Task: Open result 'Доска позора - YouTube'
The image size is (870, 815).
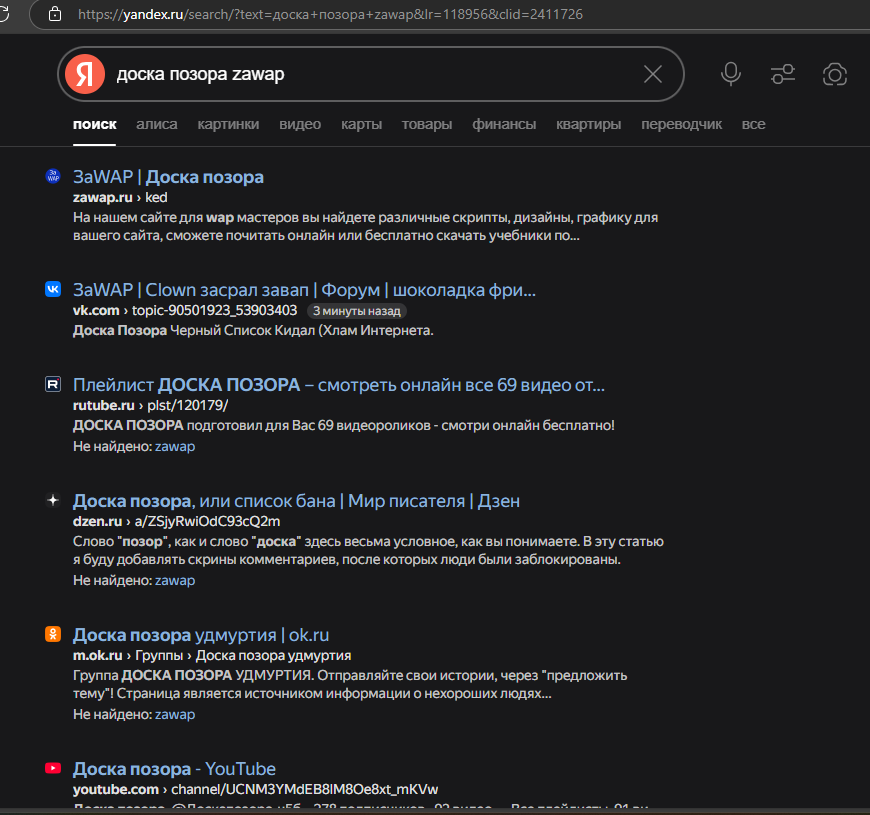Action: 174,769
